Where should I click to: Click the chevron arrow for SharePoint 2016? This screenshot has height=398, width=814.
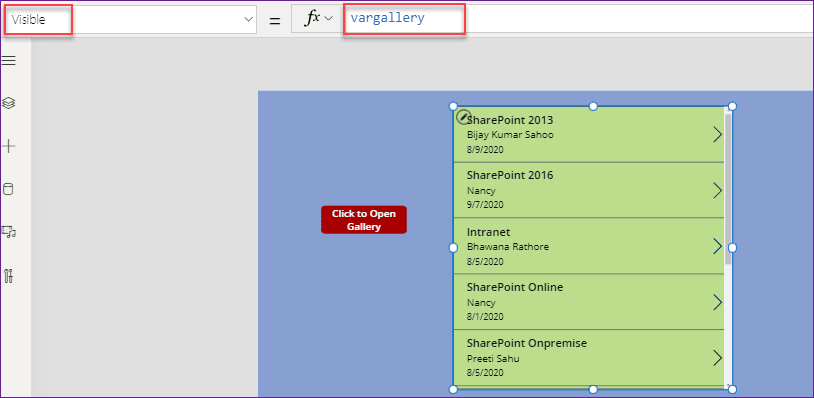tap(717, 190)
